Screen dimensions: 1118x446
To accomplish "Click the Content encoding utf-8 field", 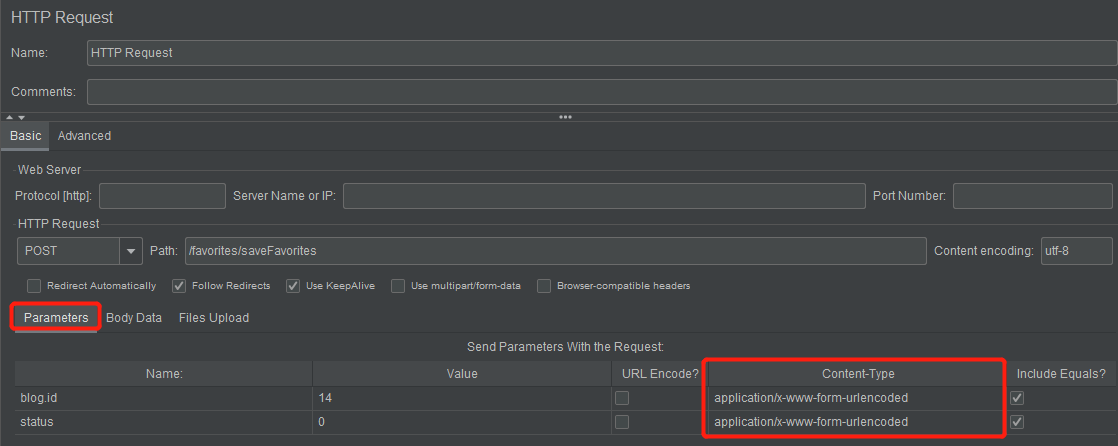I will coord(1076,250).
